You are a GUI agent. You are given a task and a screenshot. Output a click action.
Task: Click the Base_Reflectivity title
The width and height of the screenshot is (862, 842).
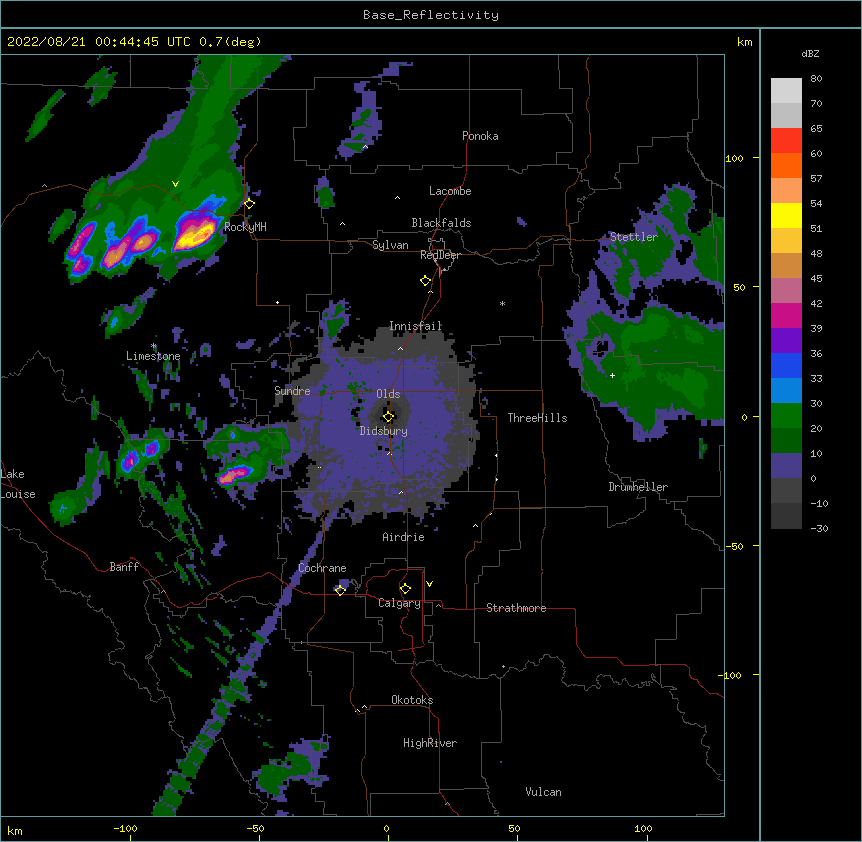[x=431, y=15]
